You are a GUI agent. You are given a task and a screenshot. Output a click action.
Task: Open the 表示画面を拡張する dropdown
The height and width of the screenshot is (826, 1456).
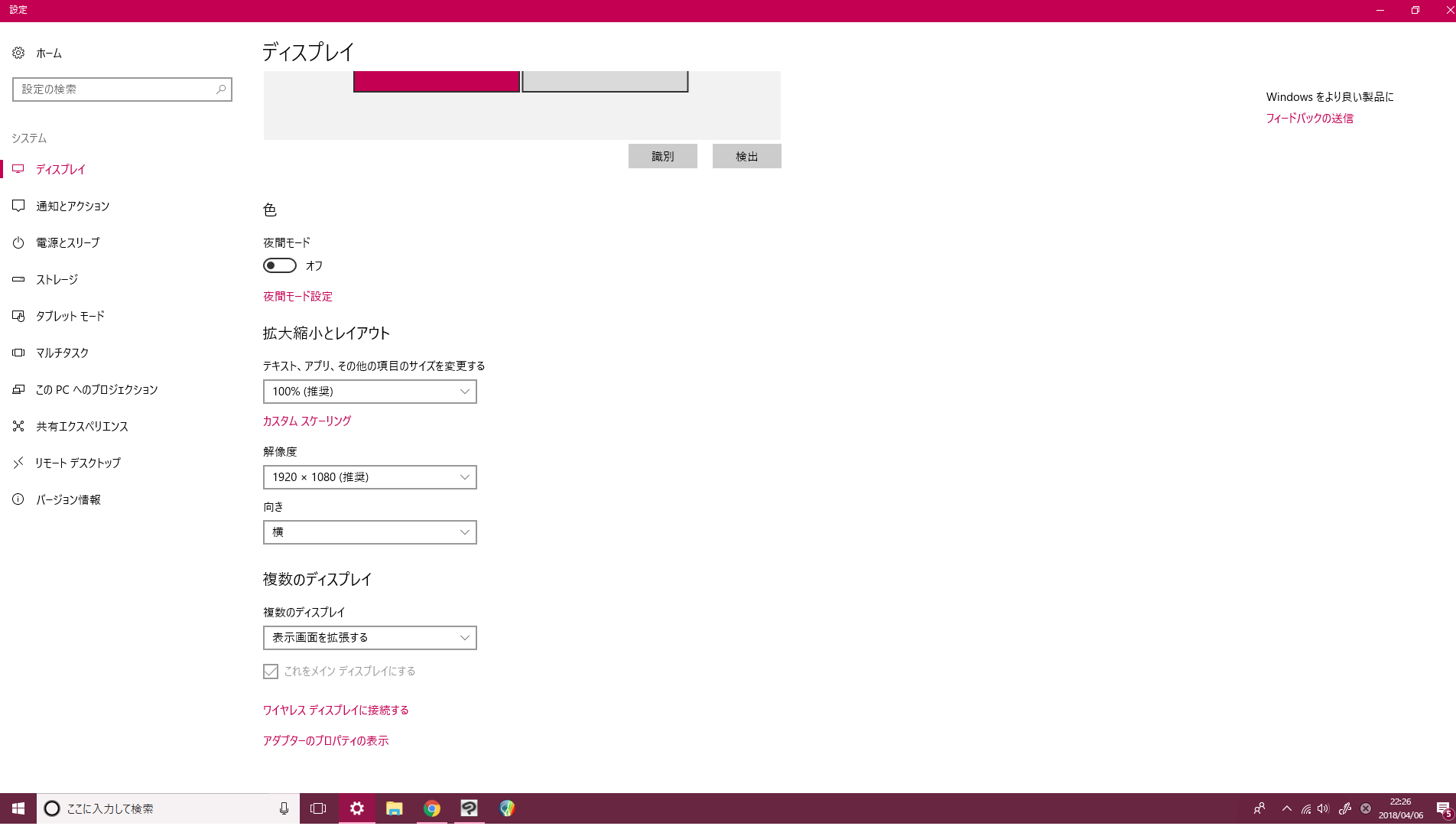point(370,638)
